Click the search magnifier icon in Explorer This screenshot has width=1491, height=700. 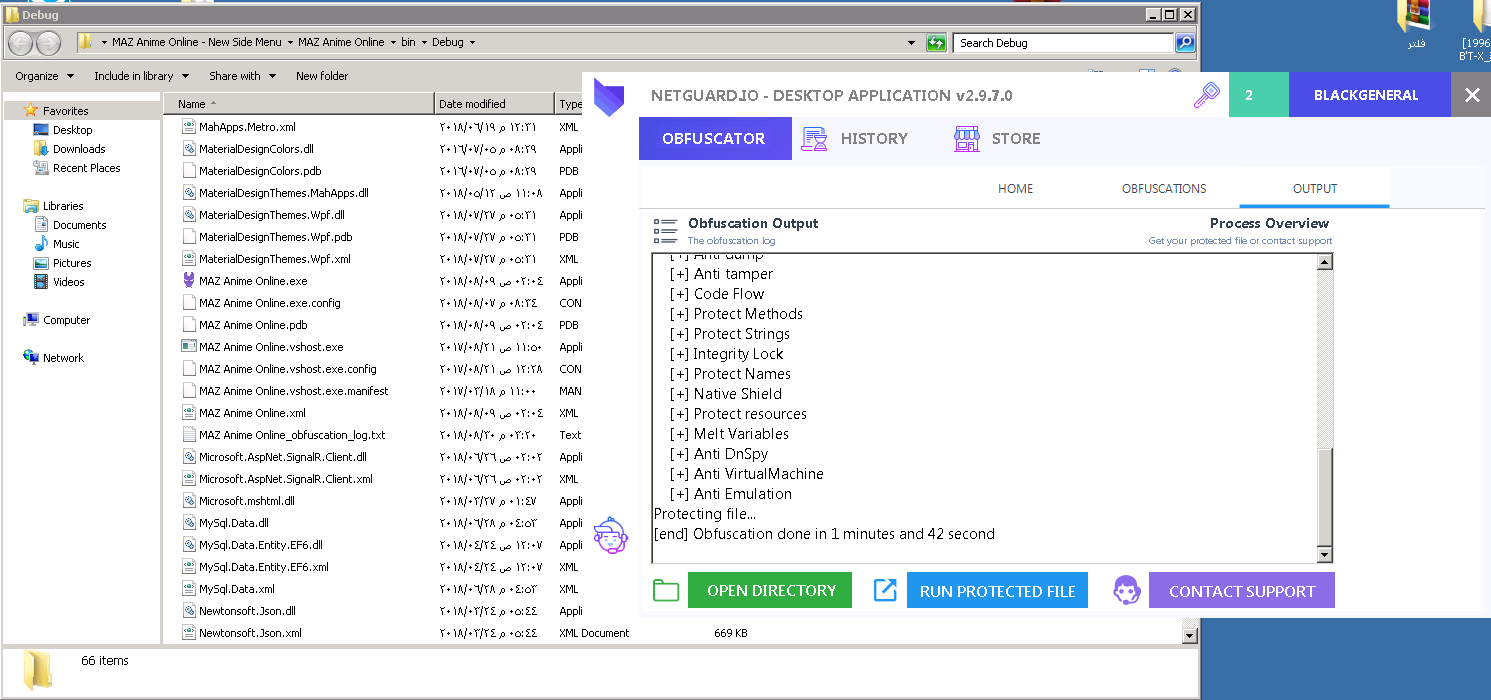tap(1184, 43)
